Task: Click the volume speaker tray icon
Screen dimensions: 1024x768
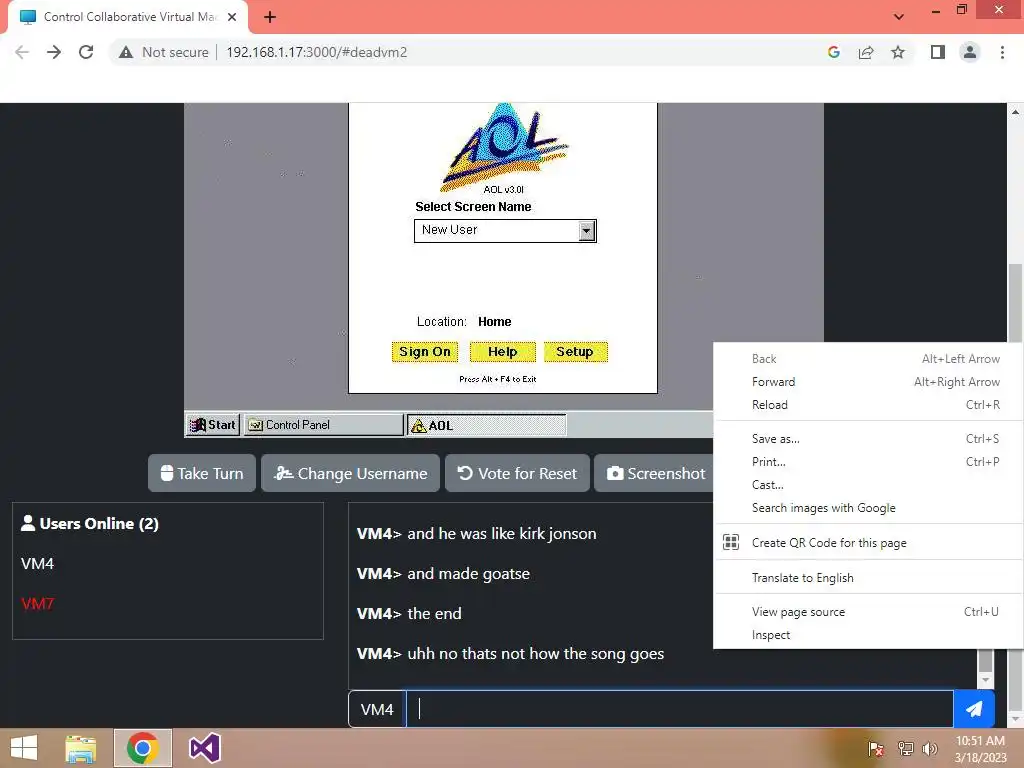Action: [929, 748]
